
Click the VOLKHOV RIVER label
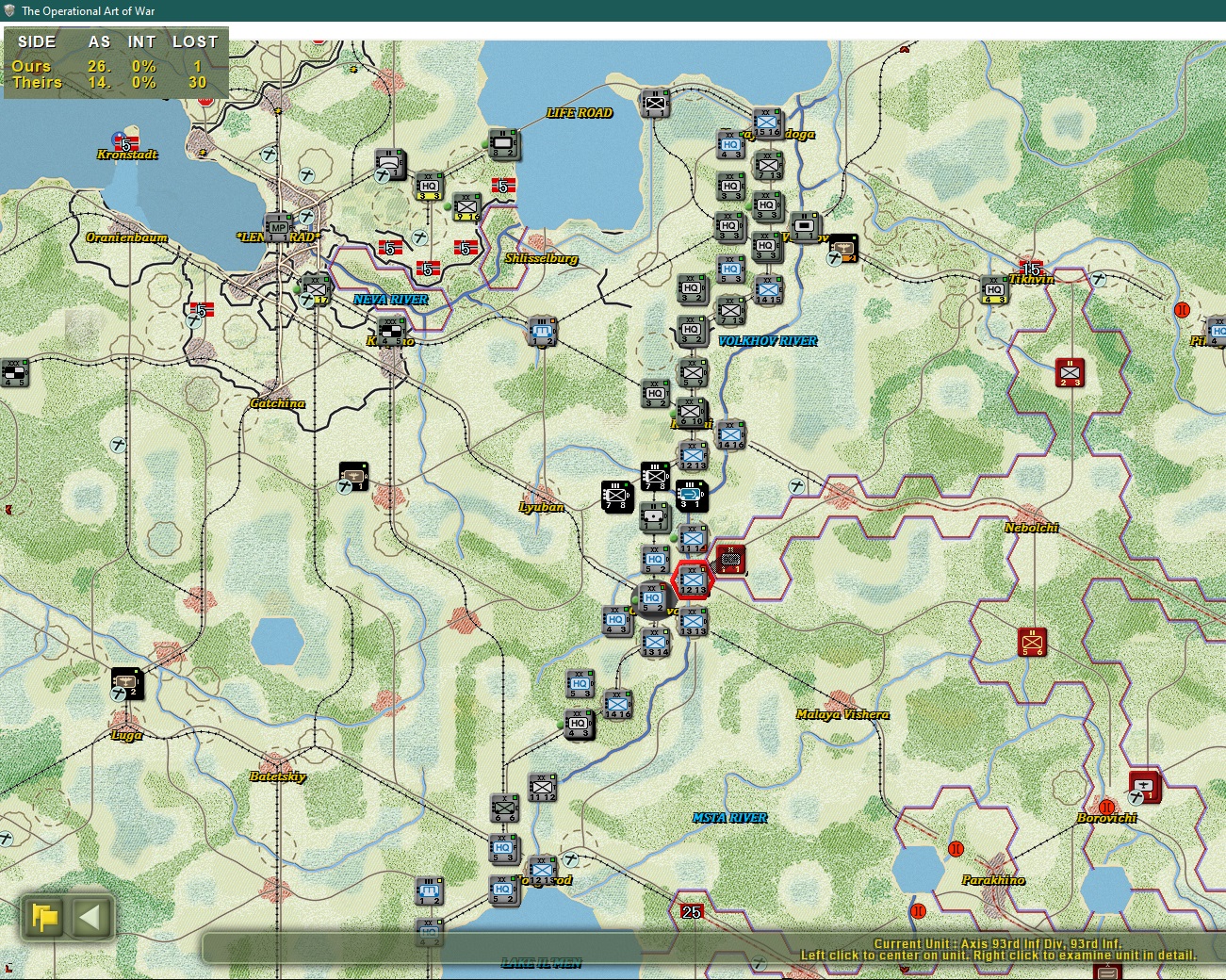click(x=767, y=341)
